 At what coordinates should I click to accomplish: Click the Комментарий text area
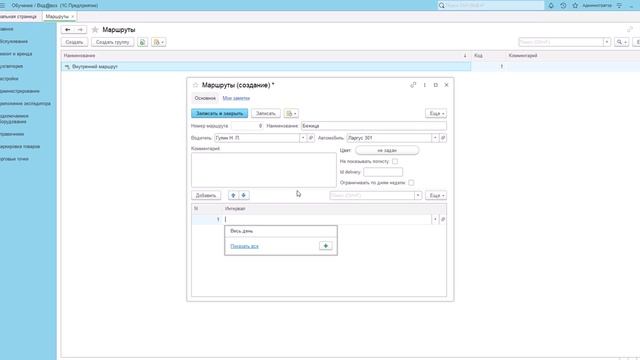264,170
